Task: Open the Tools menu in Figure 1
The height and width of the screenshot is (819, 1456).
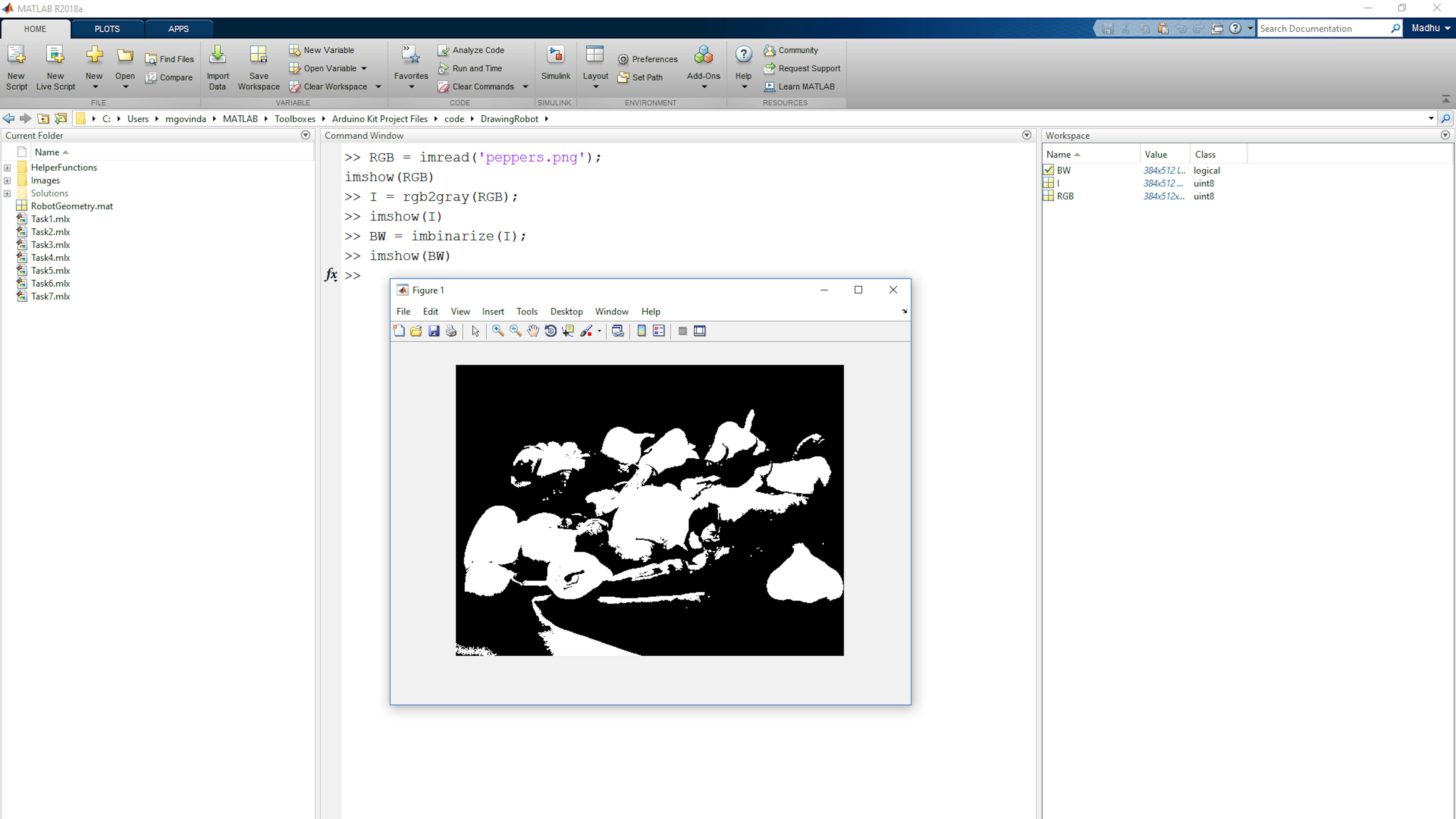Action: 527,311
